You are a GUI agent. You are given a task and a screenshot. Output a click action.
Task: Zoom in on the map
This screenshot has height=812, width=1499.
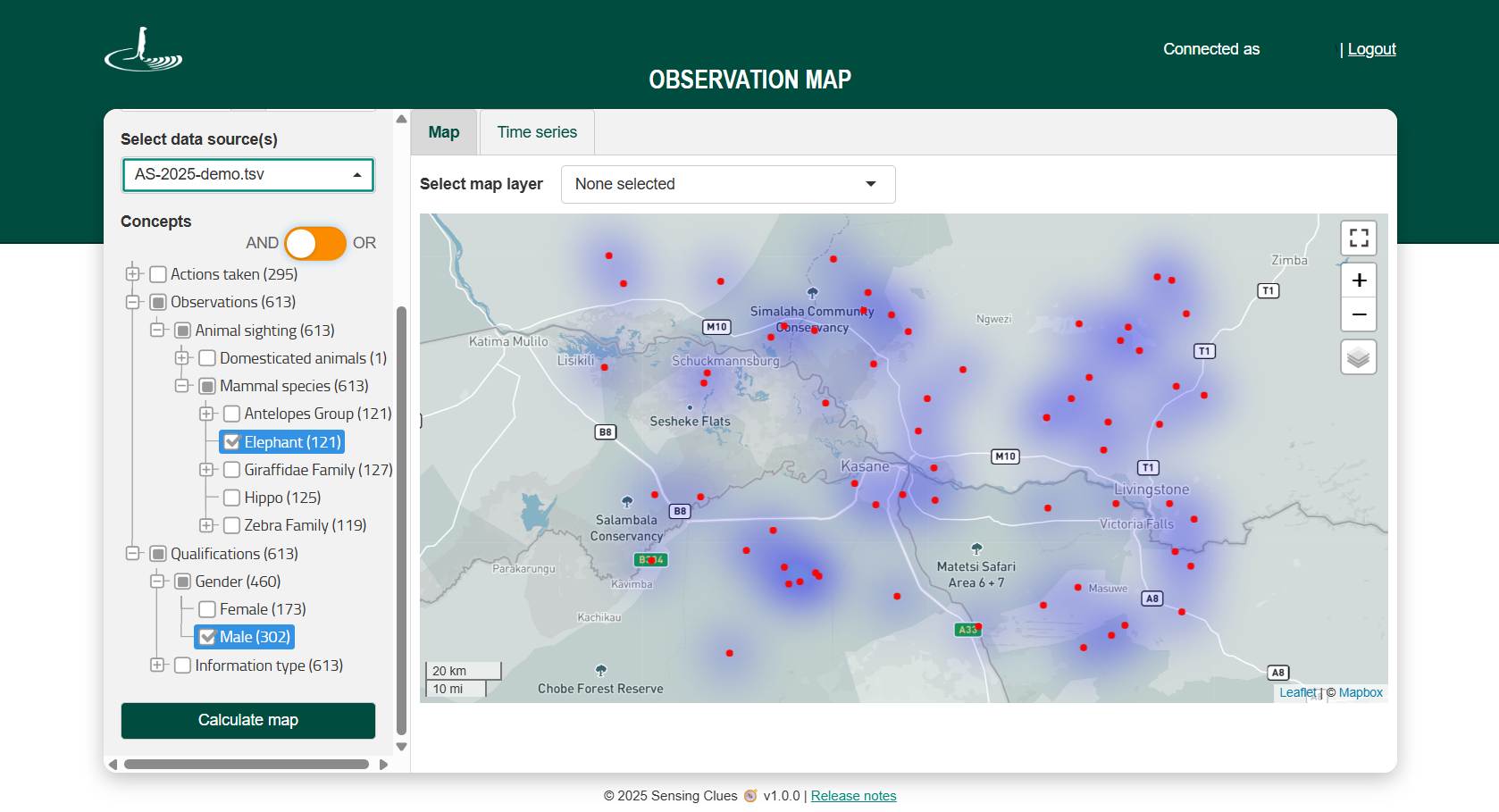click(1359, 280)
